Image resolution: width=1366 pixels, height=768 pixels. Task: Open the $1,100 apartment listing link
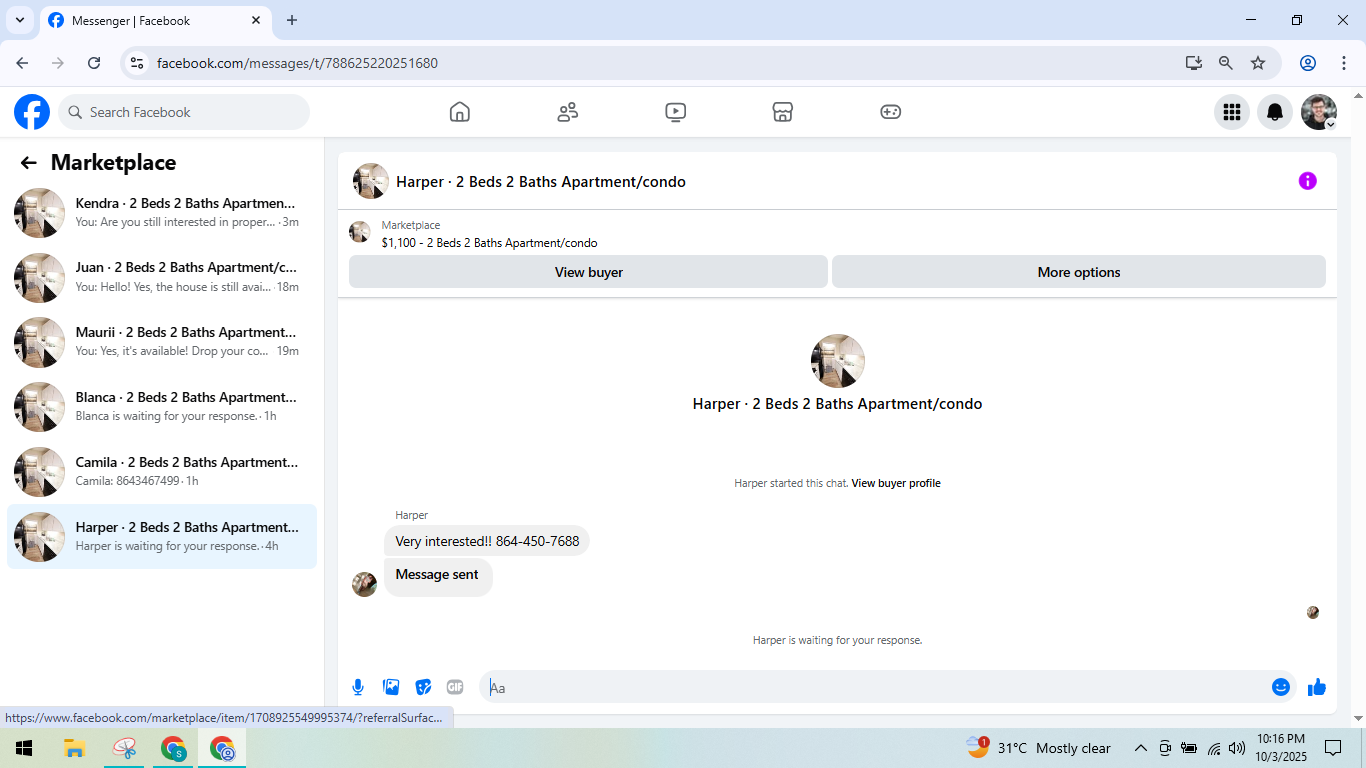(x=489, y=243)
